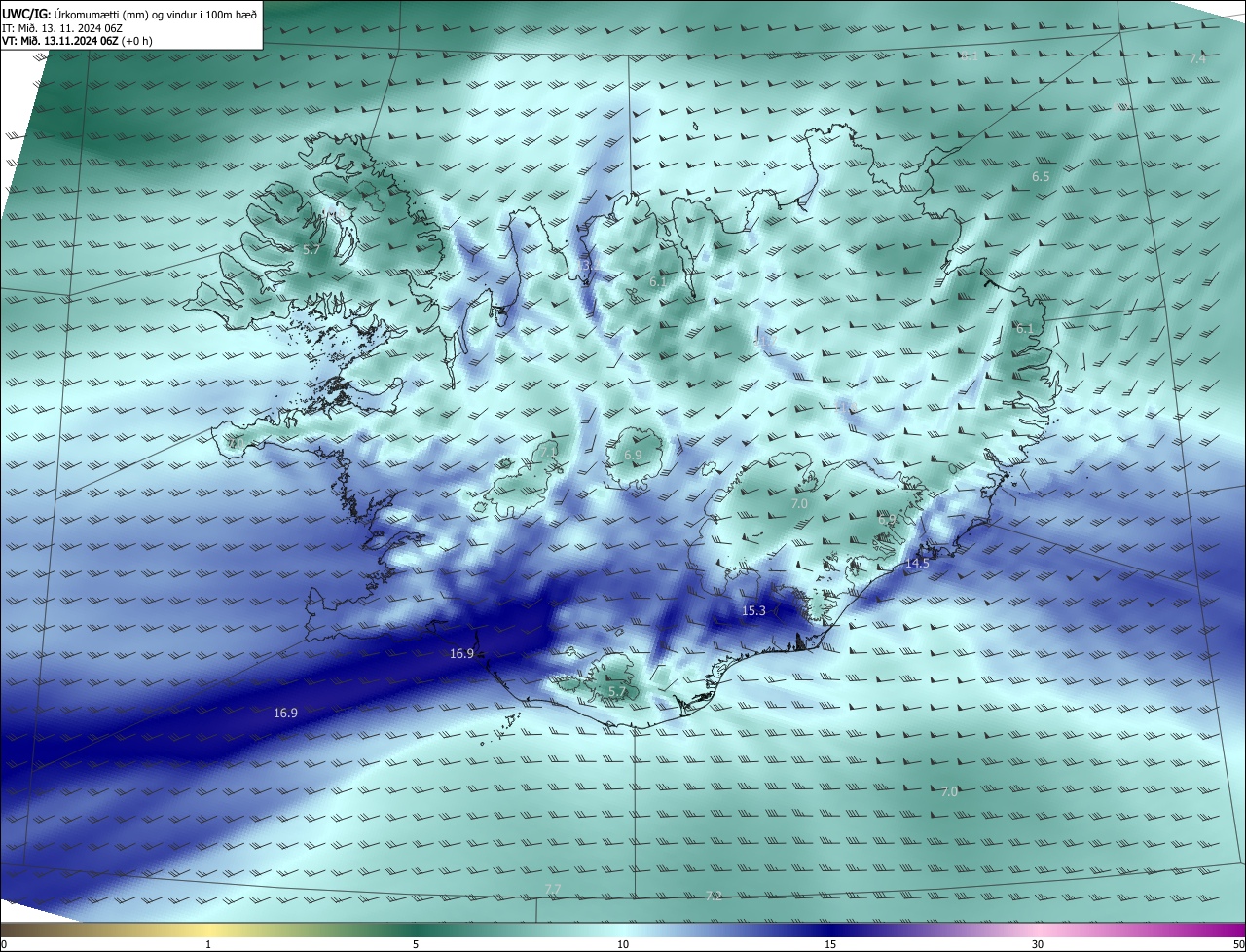Click the "50" tick label on the colorbar
The image size is (1246, 952).
[1238, 944]
